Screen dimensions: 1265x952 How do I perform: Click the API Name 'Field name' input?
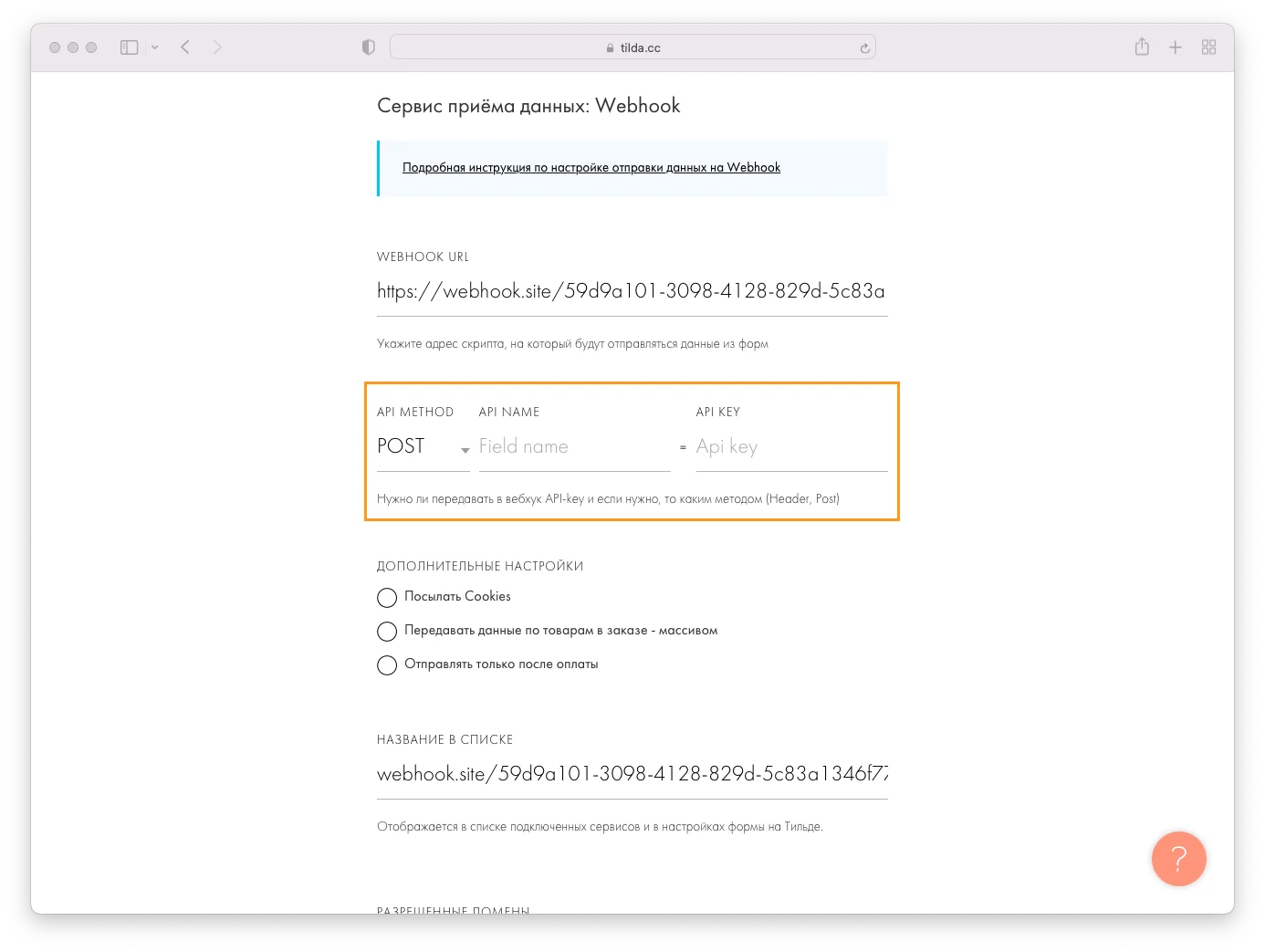[575, 447]
